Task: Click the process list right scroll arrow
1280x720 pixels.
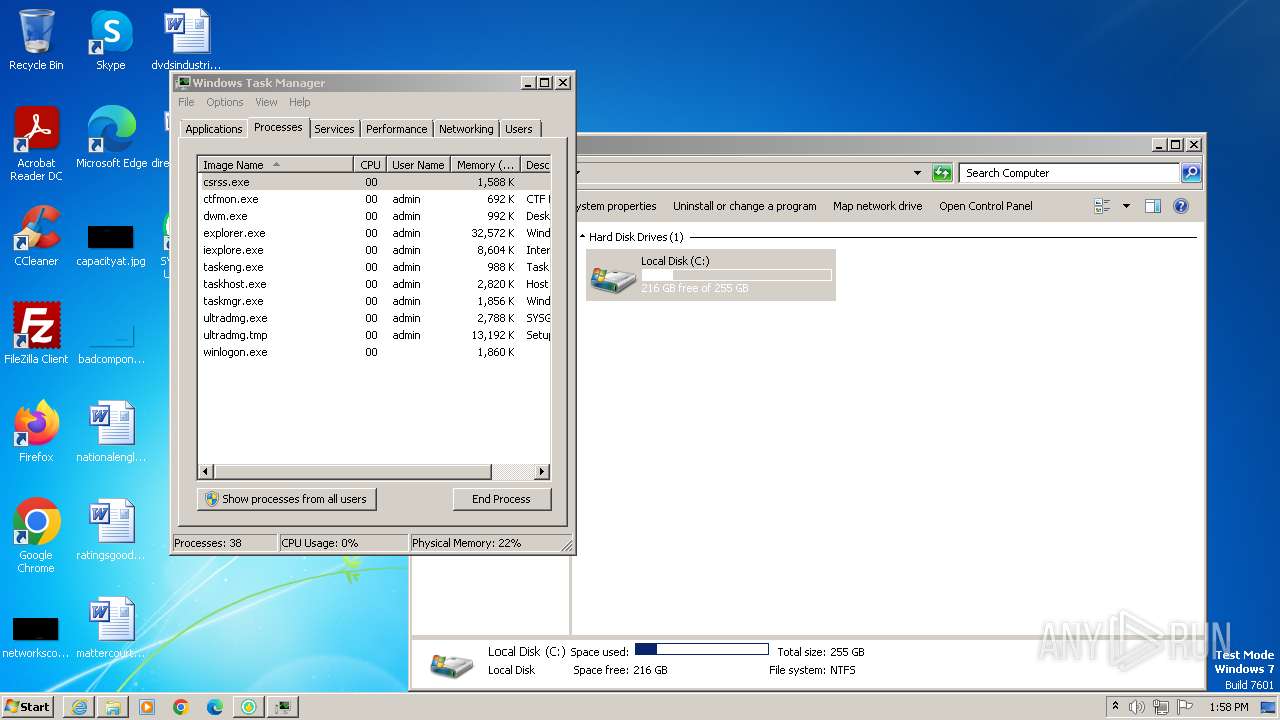Action: 542,471
